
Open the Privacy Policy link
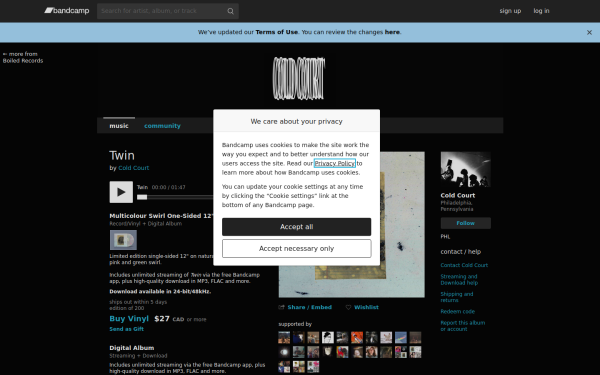pos(335,163)
